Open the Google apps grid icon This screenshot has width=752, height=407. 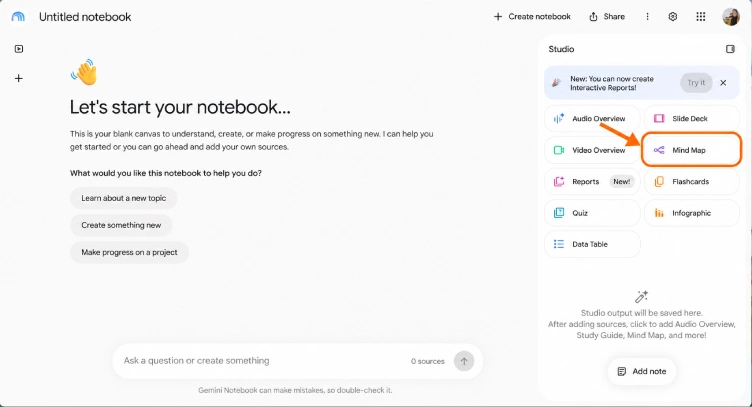click(x=701, y=17)
